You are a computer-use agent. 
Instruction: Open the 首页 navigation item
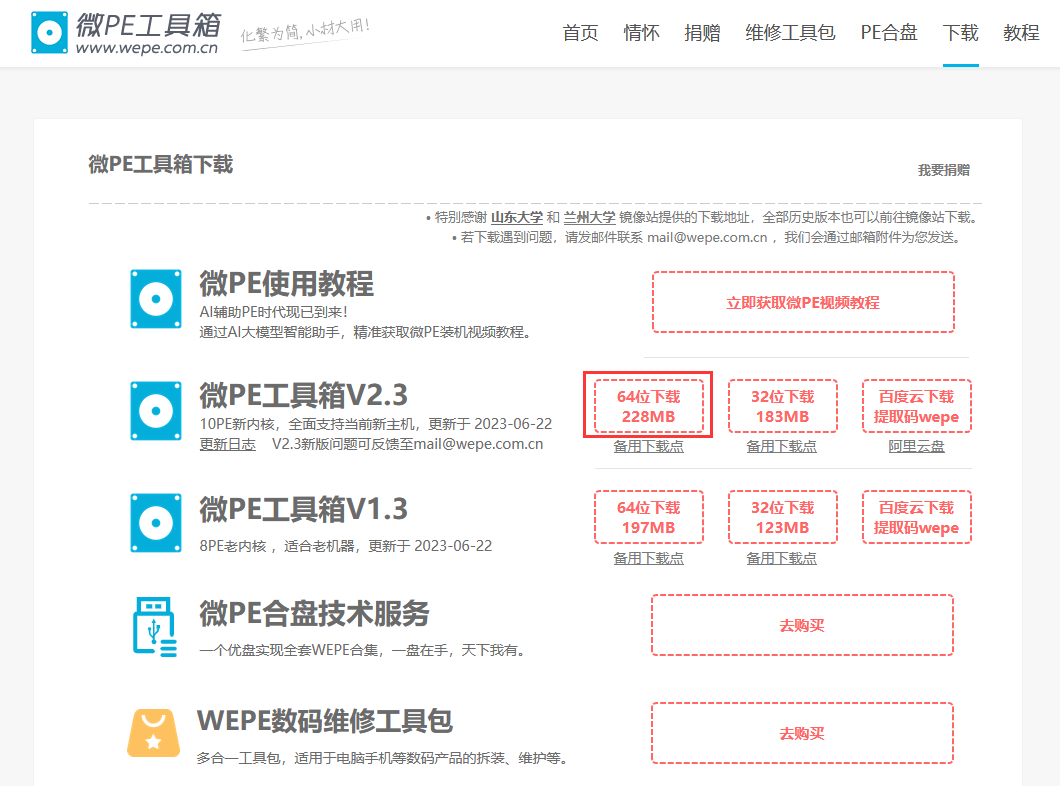[x=580, y=32]
